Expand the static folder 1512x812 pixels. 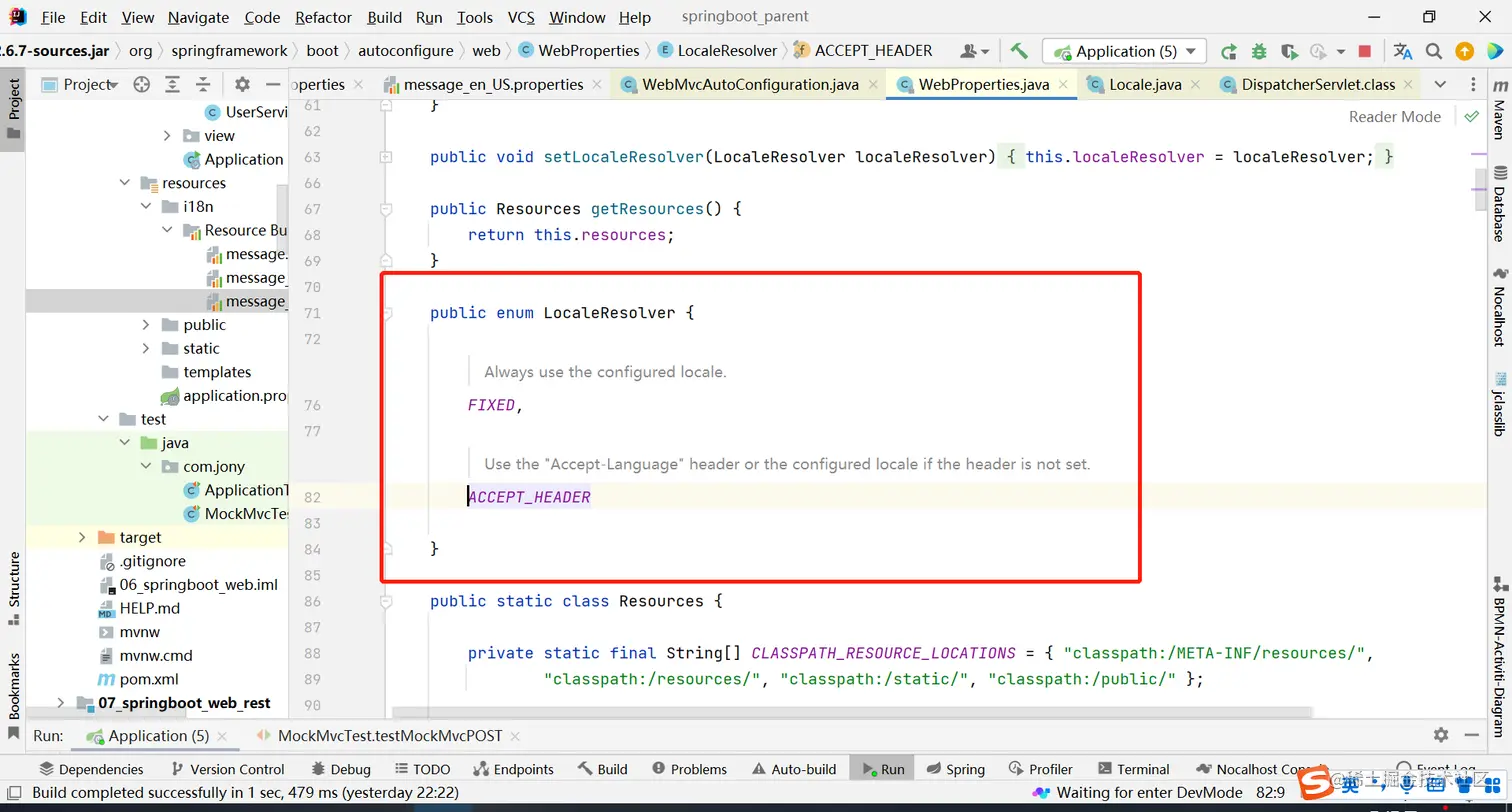146,349
